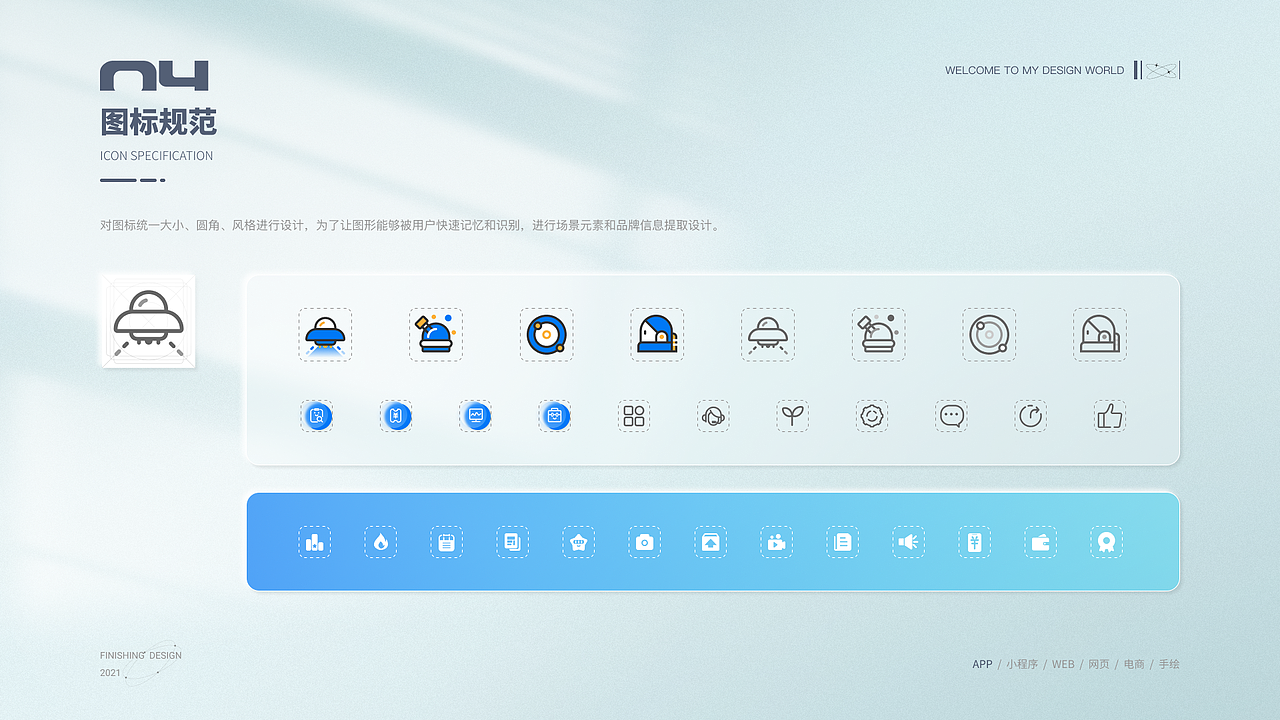Select the white article document icon
Screen dimensions: 1280x720
coord(843,542)
